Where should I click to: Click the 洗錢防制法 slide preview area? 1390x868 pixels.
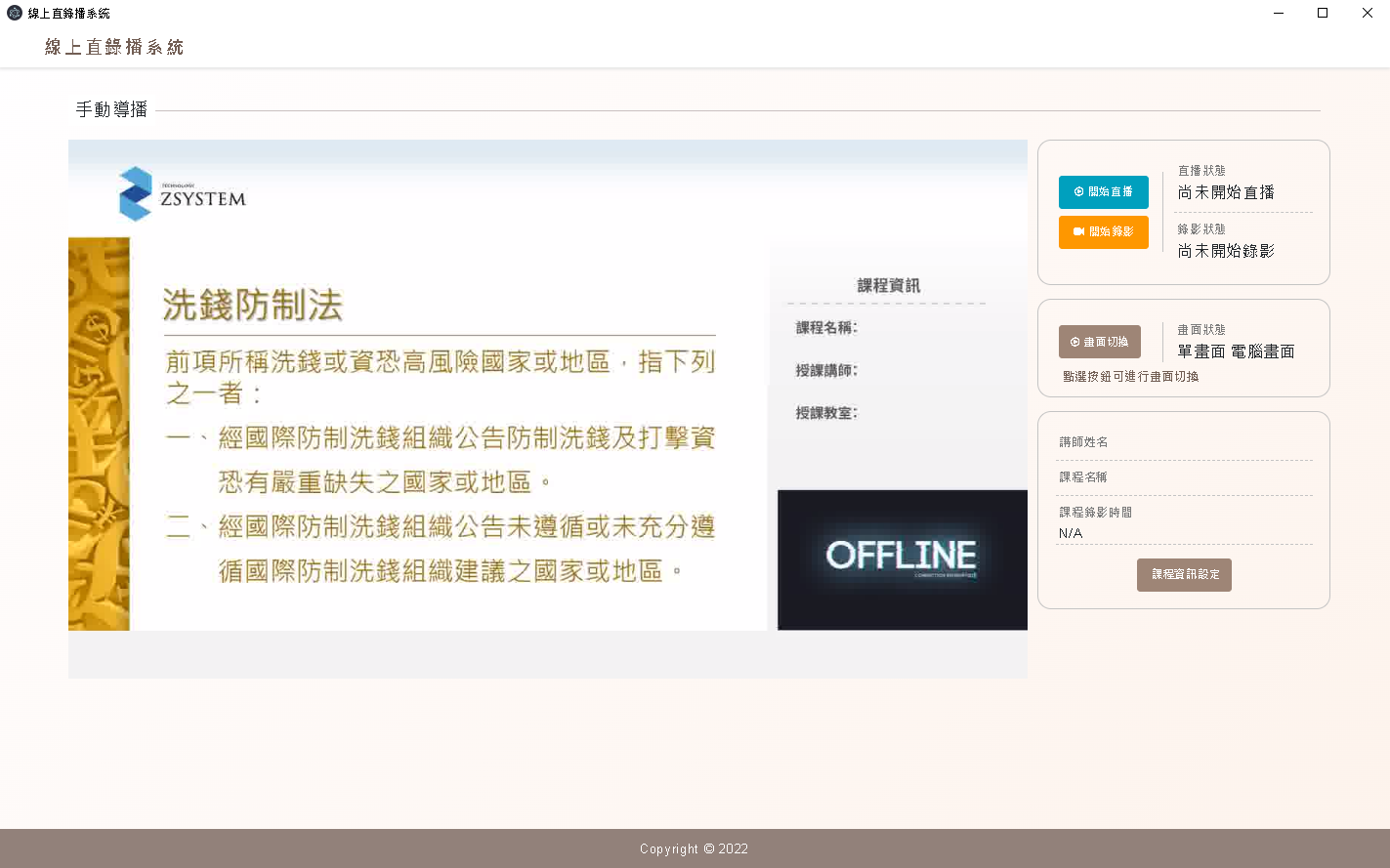[x=420, y=434]
